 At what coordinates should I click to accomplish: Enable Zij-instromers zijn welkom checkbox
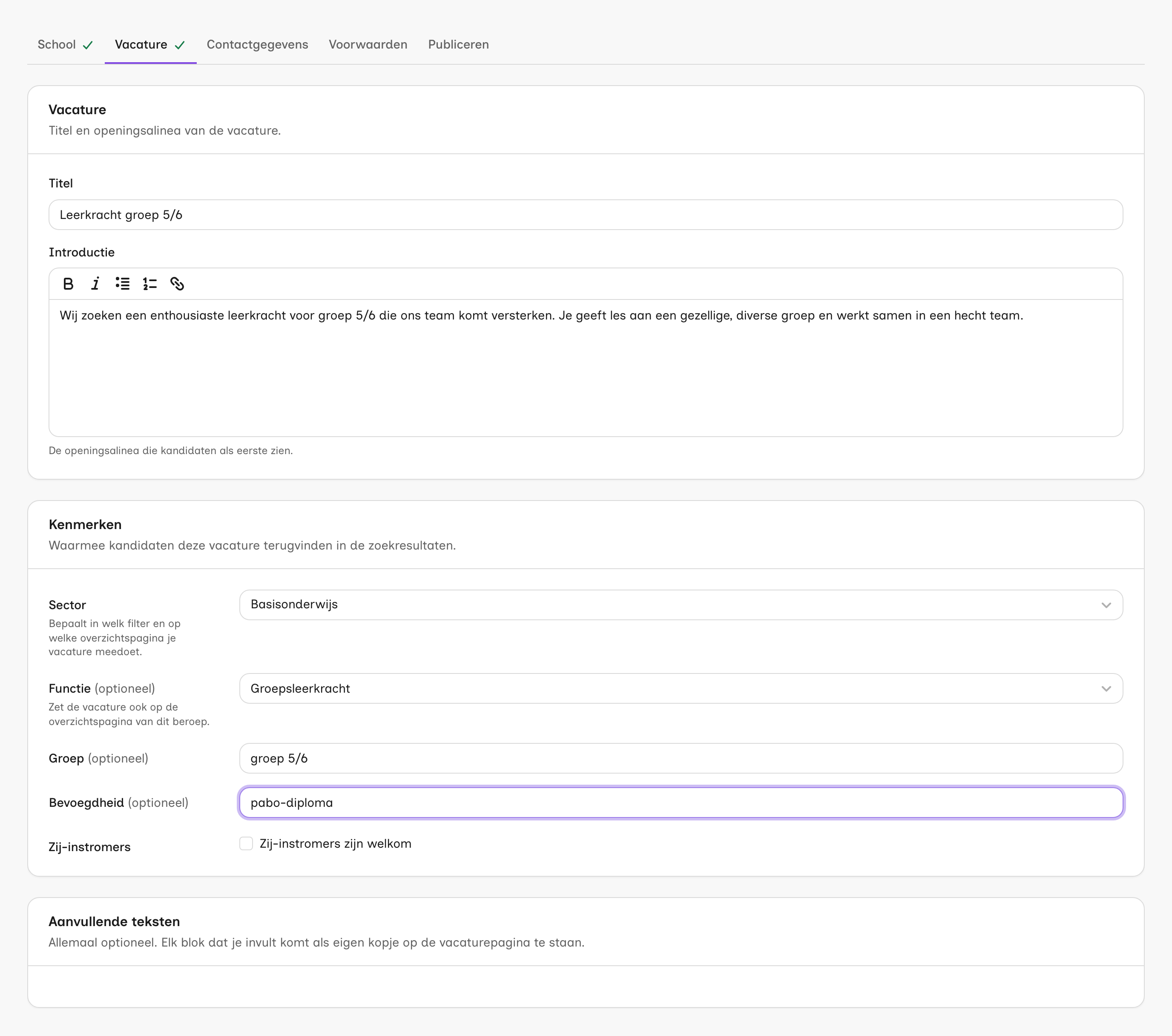246,843
